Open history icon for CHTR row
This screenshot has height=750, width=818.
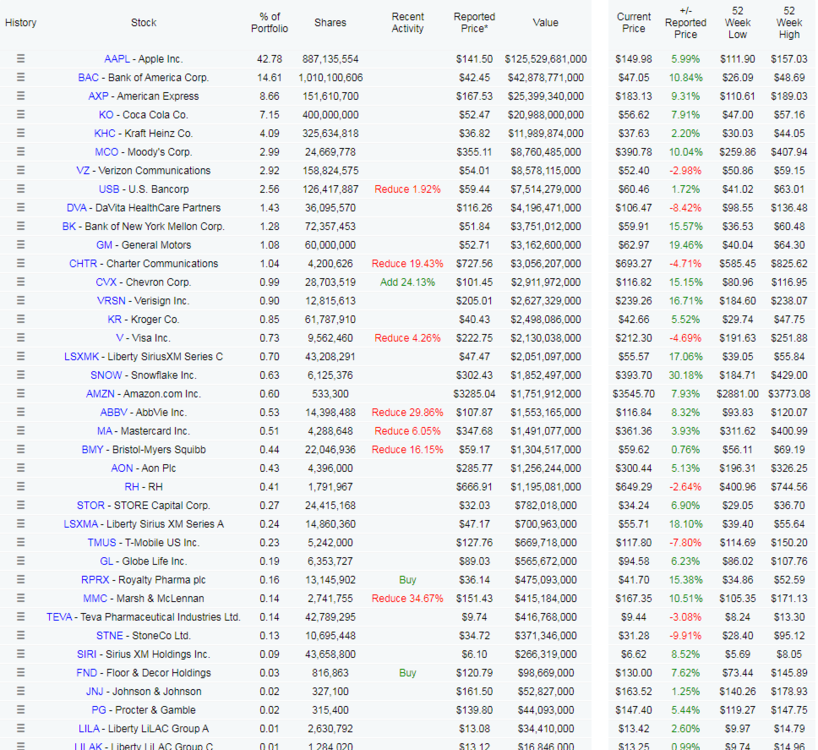coord(21,263)
